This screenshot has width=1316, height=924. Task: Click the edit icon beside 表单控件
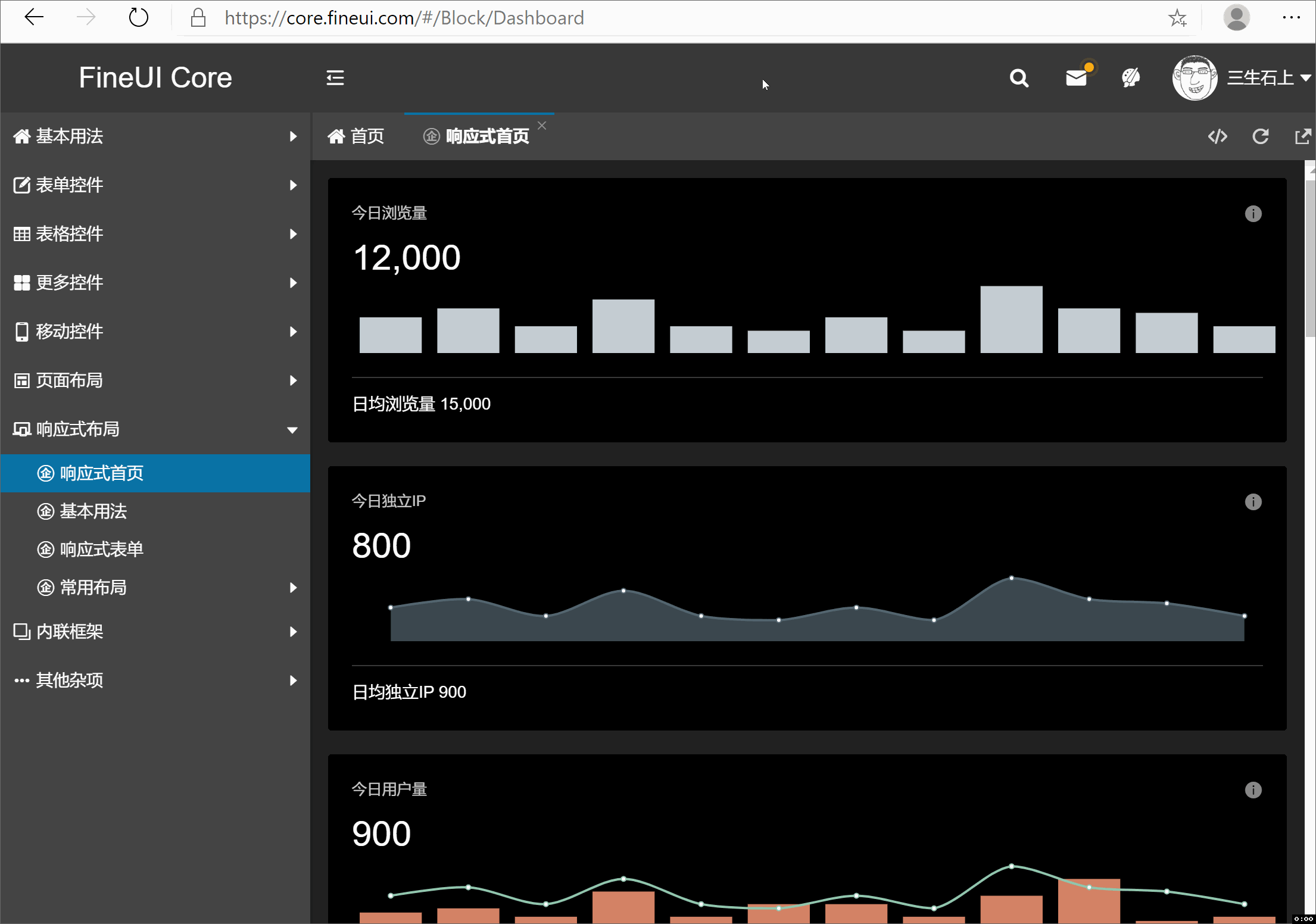[22, 185]
